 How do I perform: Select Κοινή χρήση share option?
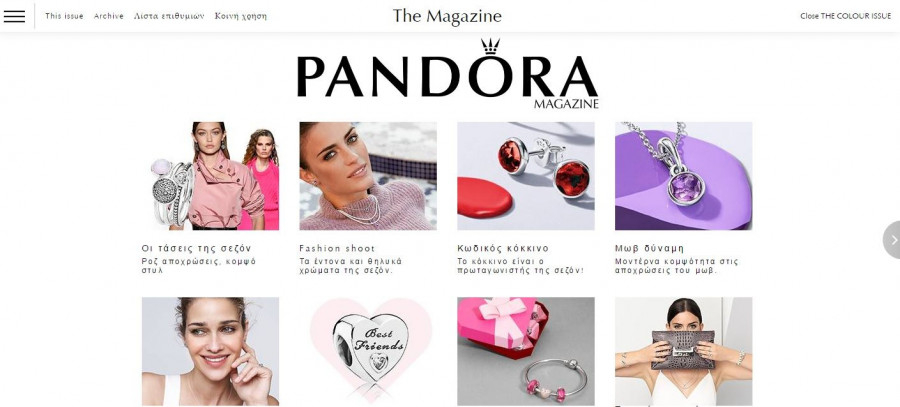(241, 16)
